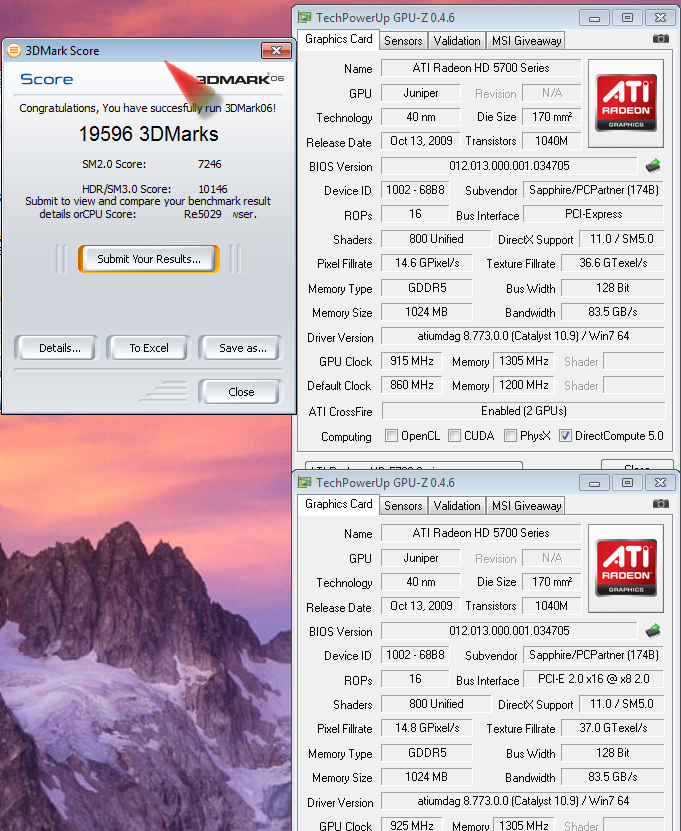Viewport: 681px width, 831px height.
Task: Toggle the PhysX checkbox in upper GPU-Z
Action: pos(510,436)
